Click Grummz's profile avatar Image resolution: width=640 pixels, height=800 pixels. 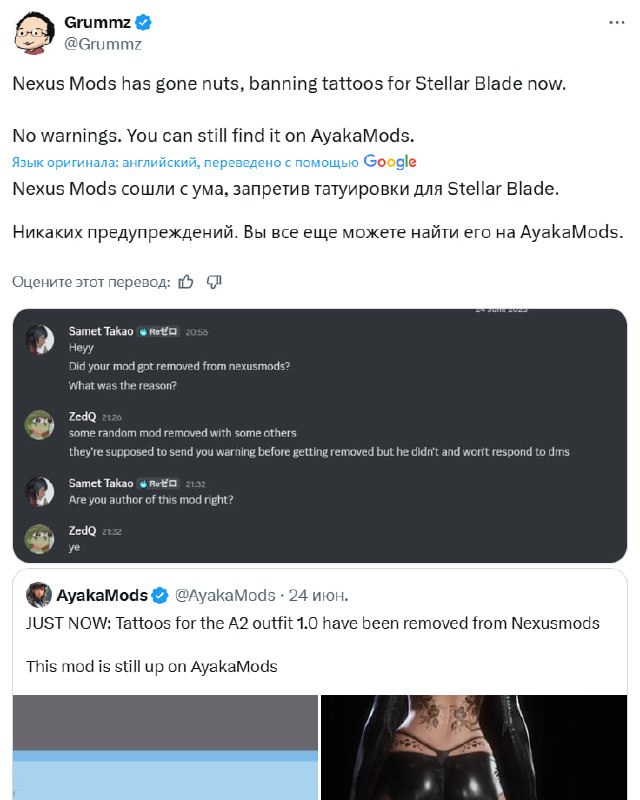(x=33, y=33)
